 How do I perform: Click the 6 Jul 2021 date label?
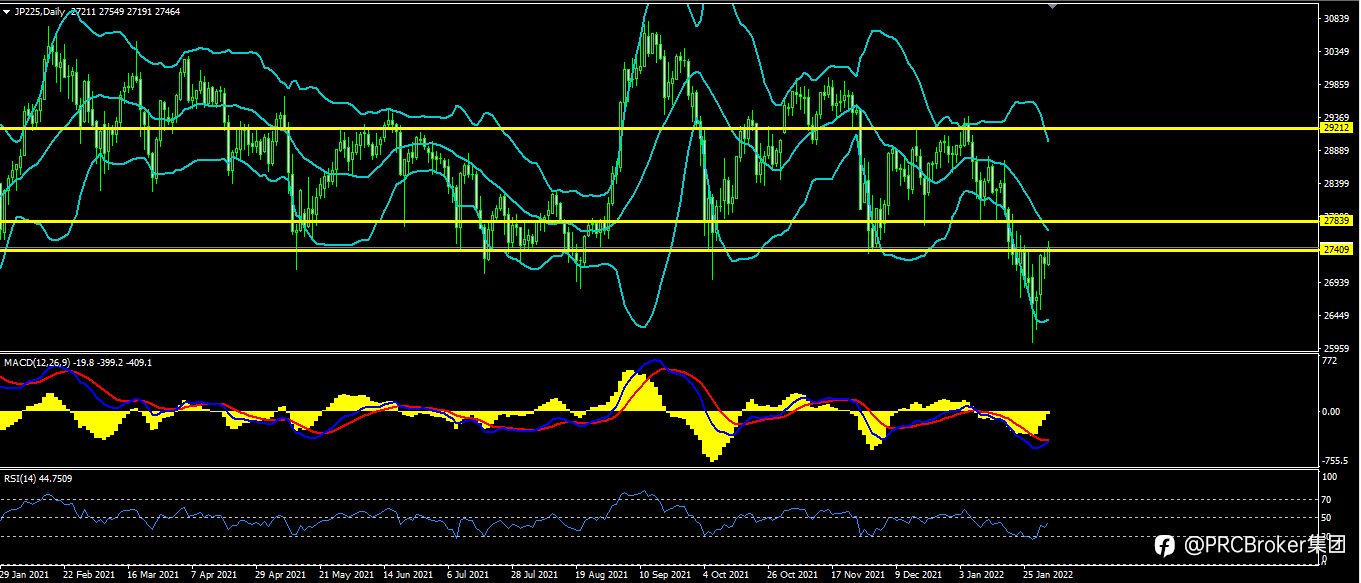(x=468, y=576)
